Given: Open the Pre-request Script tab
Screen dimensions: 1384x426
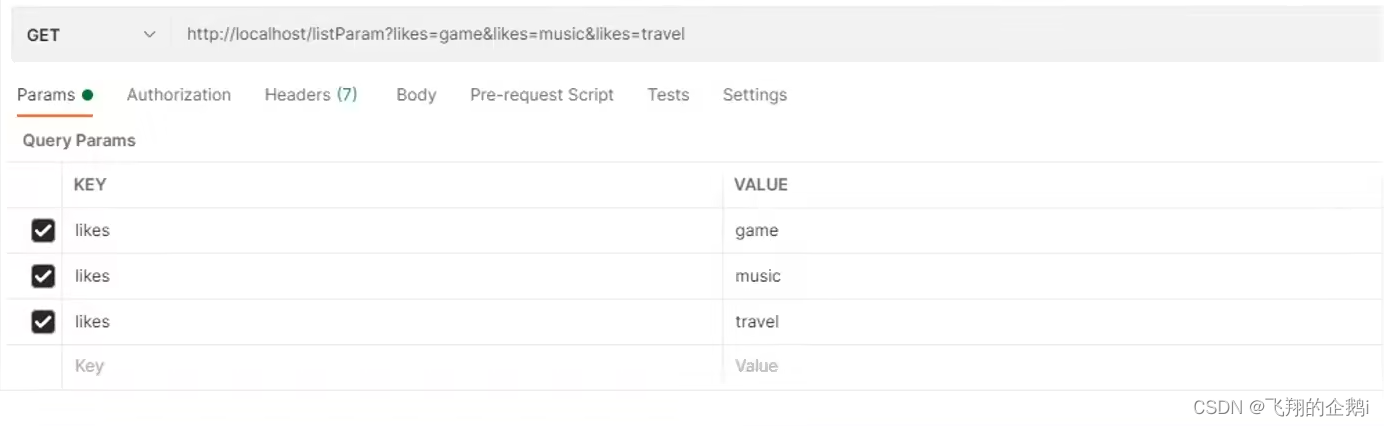Looking at the screenshot, I should pyautogui.click(x=542, y=95).
